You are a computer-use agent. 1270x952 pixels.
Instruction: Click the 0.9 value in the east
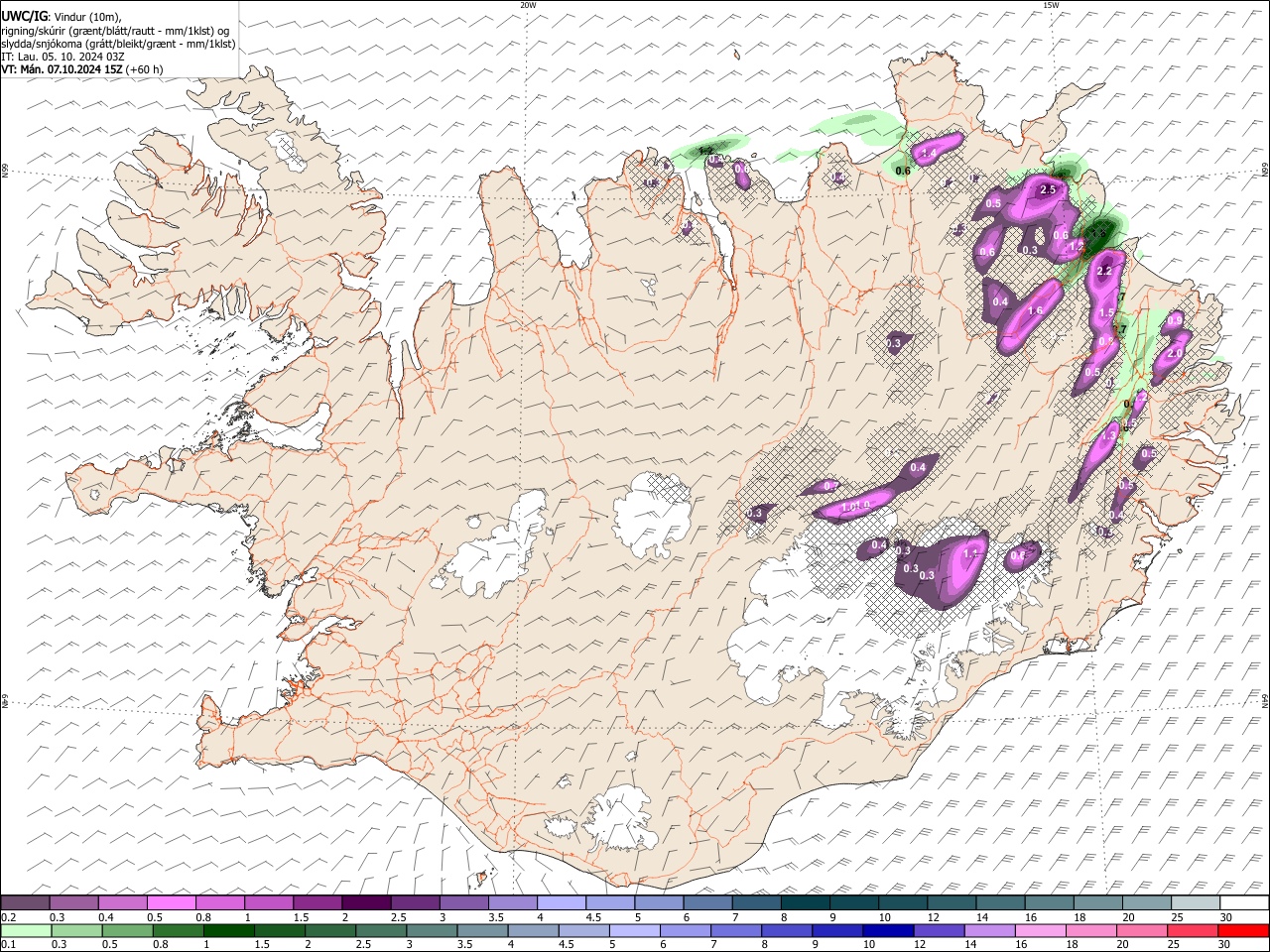[x=1175, y=319]
